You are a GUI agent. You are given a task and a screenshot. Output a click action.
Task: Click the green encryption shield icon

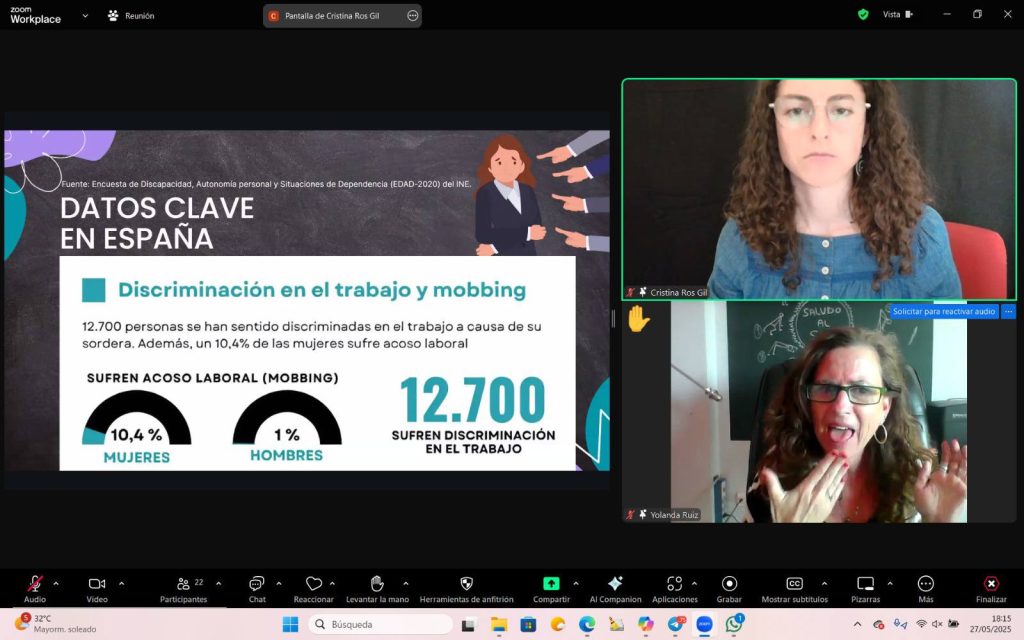[863, 14]
